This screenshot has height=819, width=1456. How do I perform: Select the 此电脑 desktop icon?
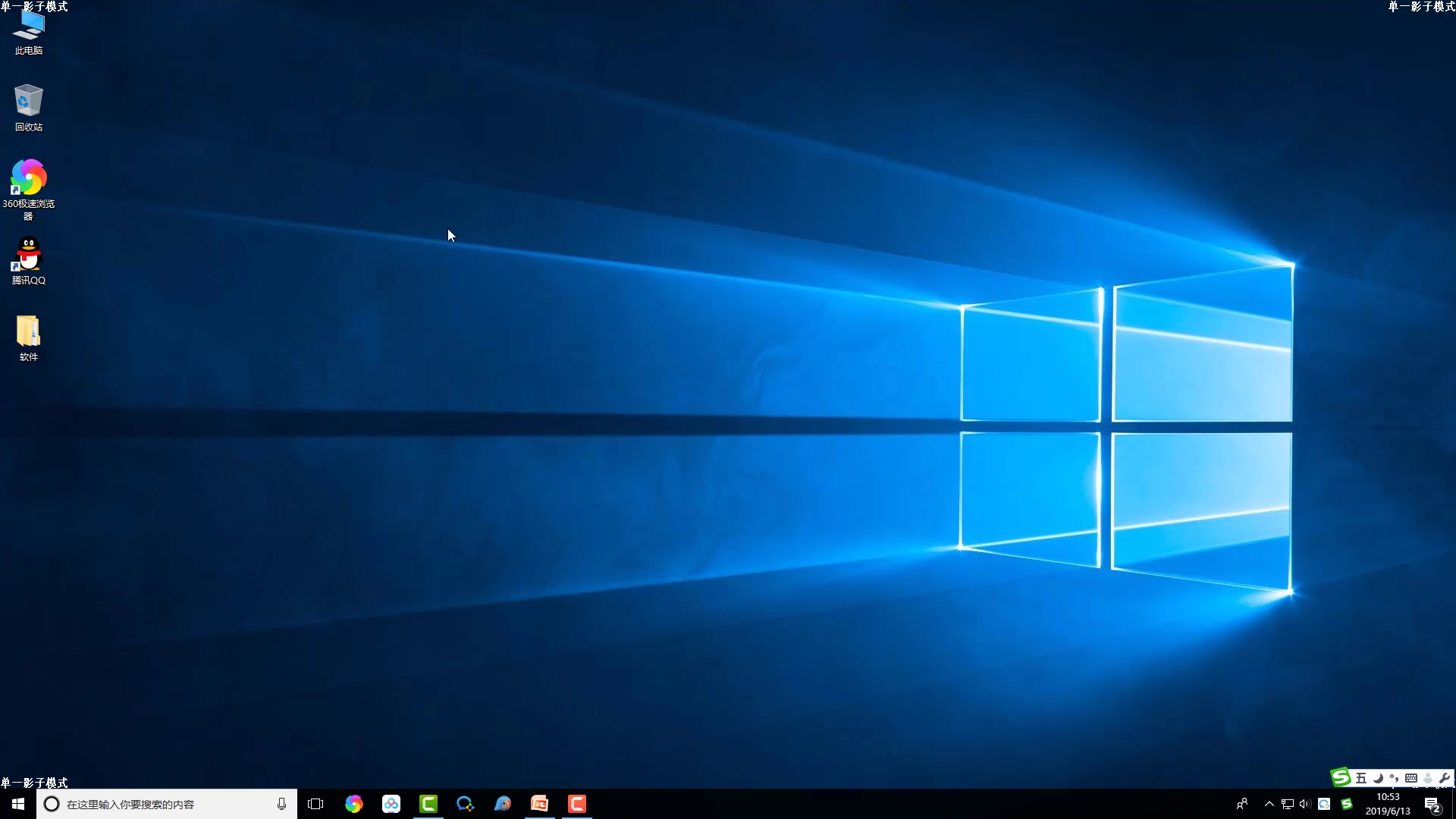click(x=29, y=34)
